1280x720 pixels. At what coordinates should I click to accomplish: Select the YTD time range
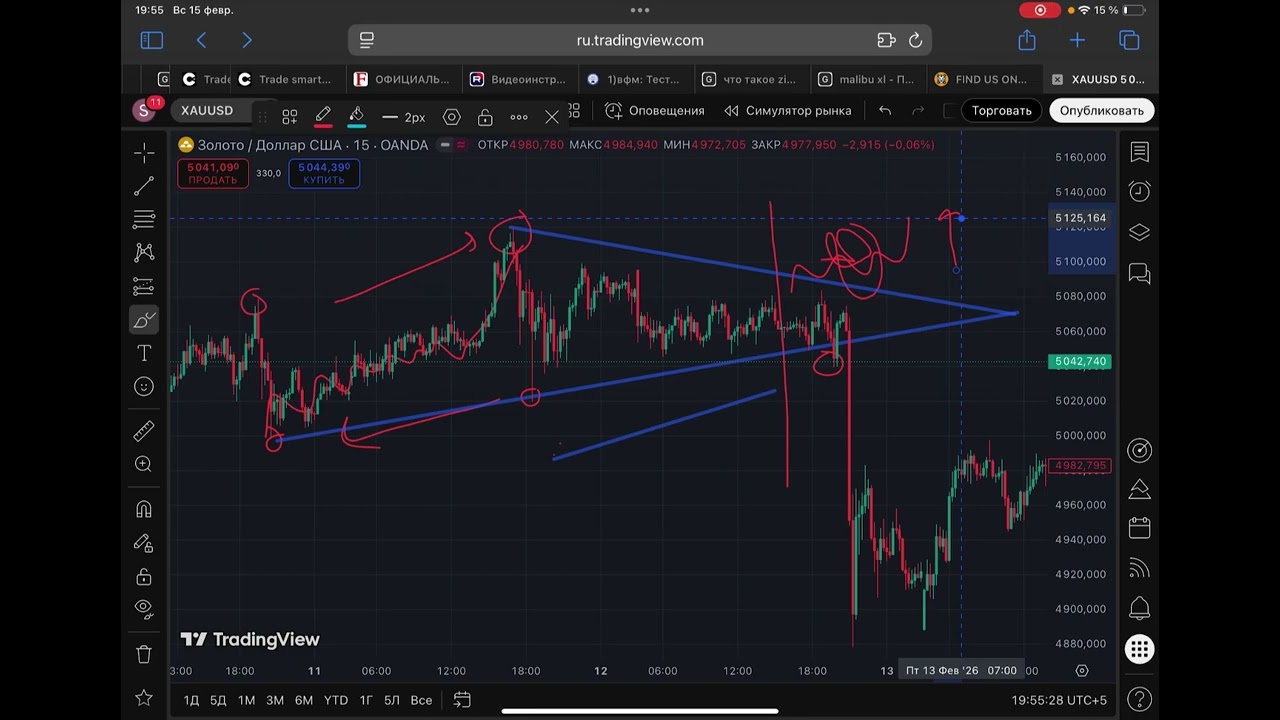[336, 700]
